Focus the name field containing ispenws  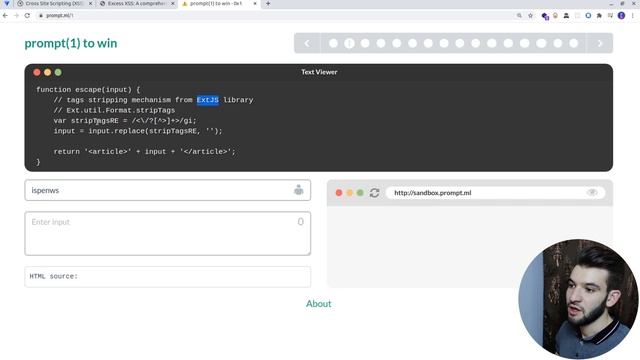pos(167,190)
